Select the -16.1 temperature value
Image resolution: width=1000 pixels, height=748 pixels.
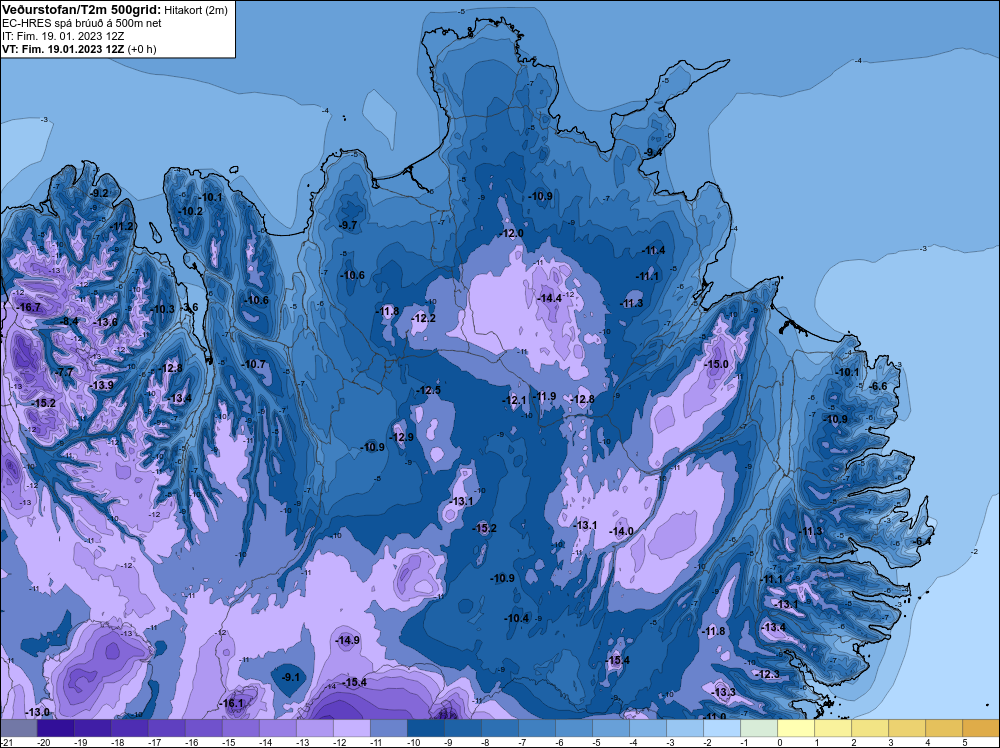click(232, 703)
